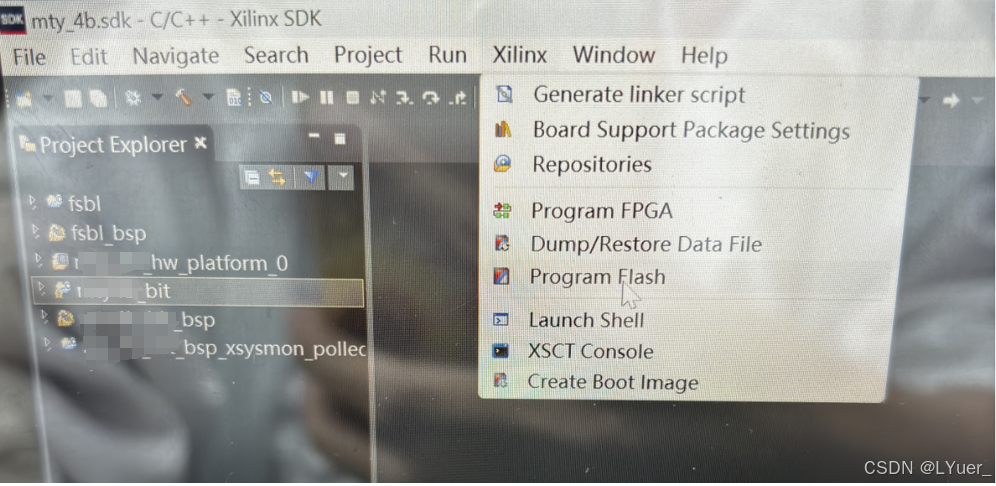Image resolution: width=996 pixels, height=486 pixels.
Task: Click the Xilinx menu header
Action: (520, 55)
